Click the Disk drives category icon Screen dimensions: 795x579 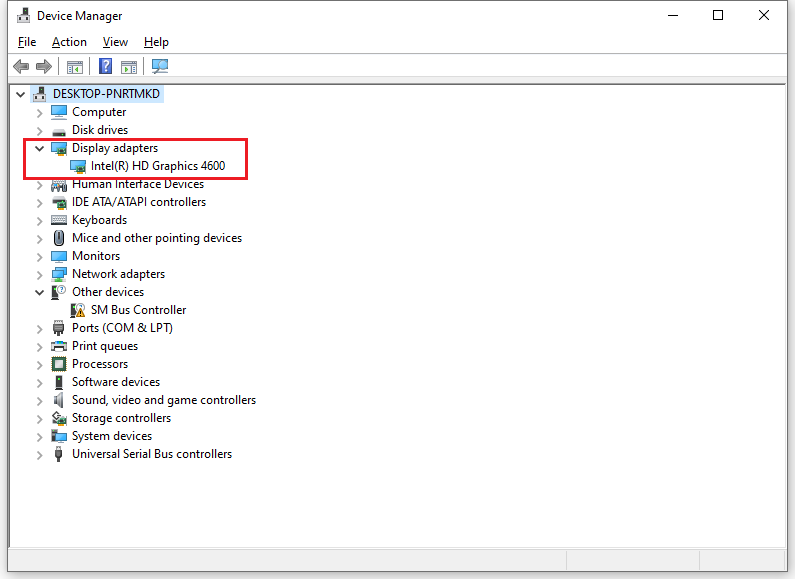pyautogui.click(x=59, y=130)
